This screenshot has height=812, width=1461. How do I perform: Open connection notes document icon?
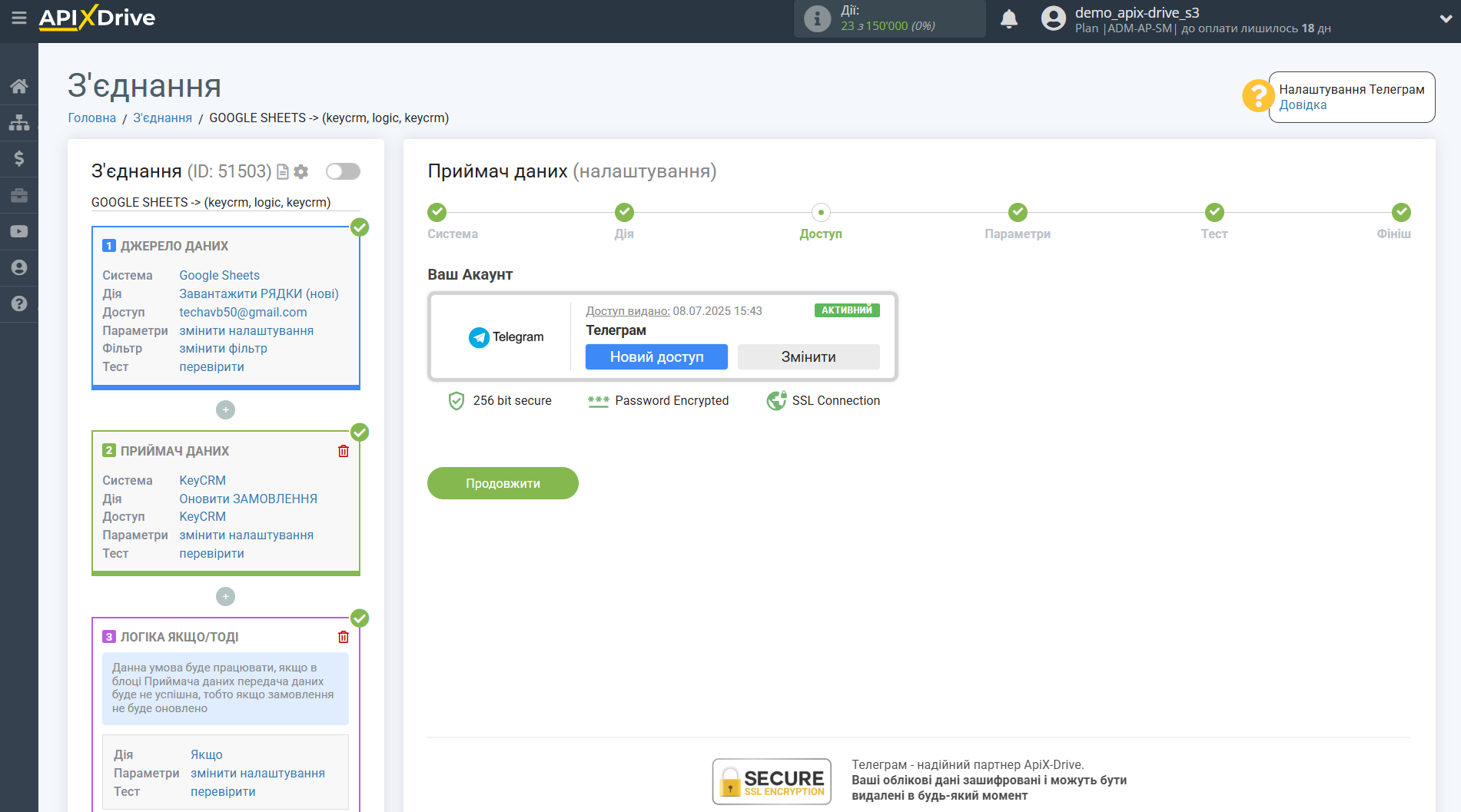tap(283, 172)
